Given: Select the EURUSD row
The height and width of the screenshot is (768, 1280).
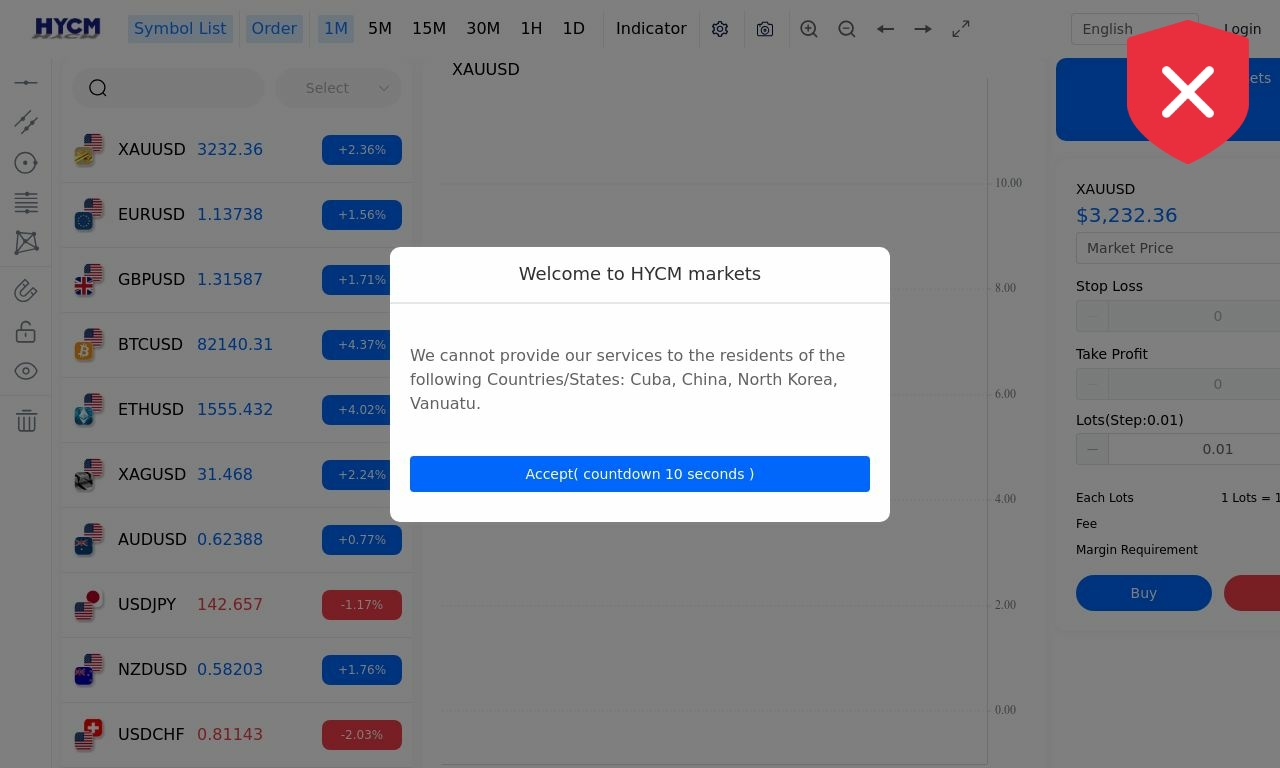Looking at the screenshot, I should point(237,215).
